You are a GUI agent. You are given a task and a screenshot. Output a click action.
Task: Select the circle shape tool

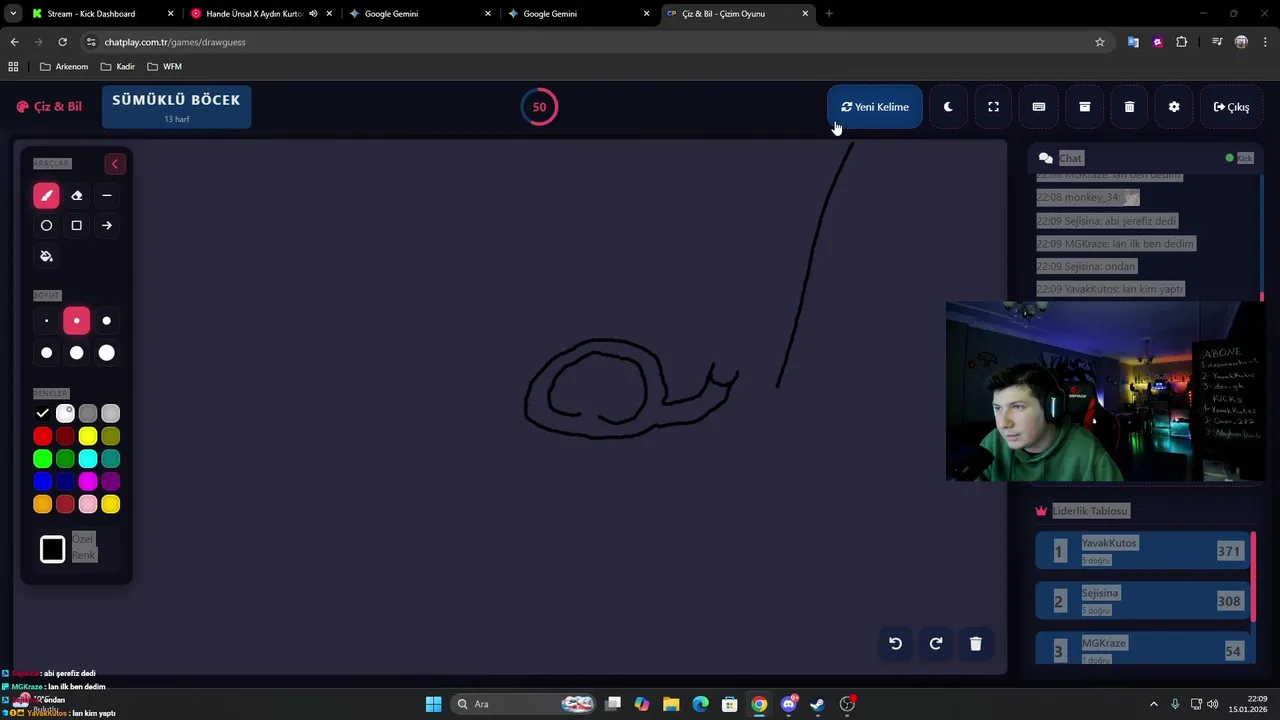pos(46,226)
